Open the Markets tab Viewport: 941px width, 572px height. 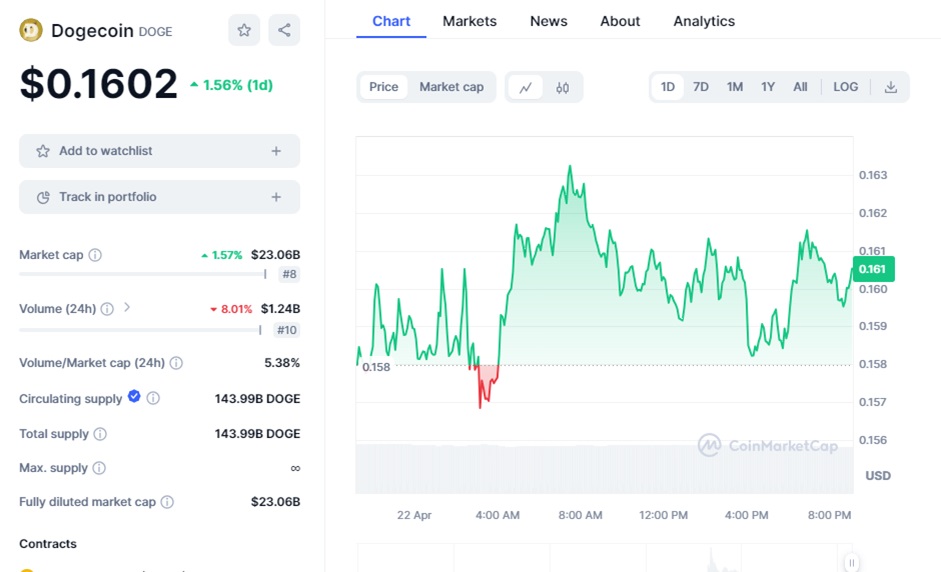(469, 21)
